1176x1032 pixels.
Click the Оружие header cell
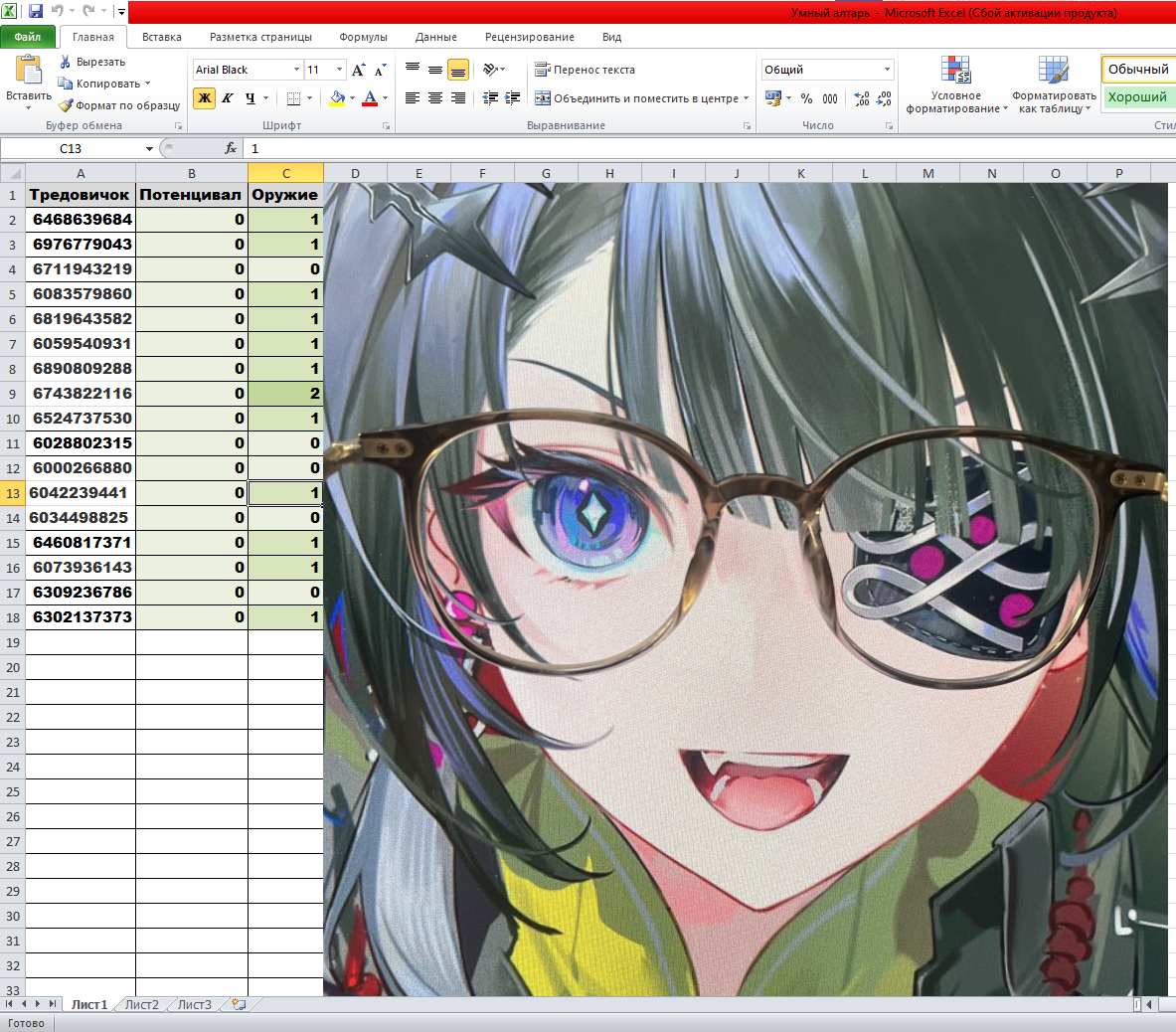click(285, 195)
